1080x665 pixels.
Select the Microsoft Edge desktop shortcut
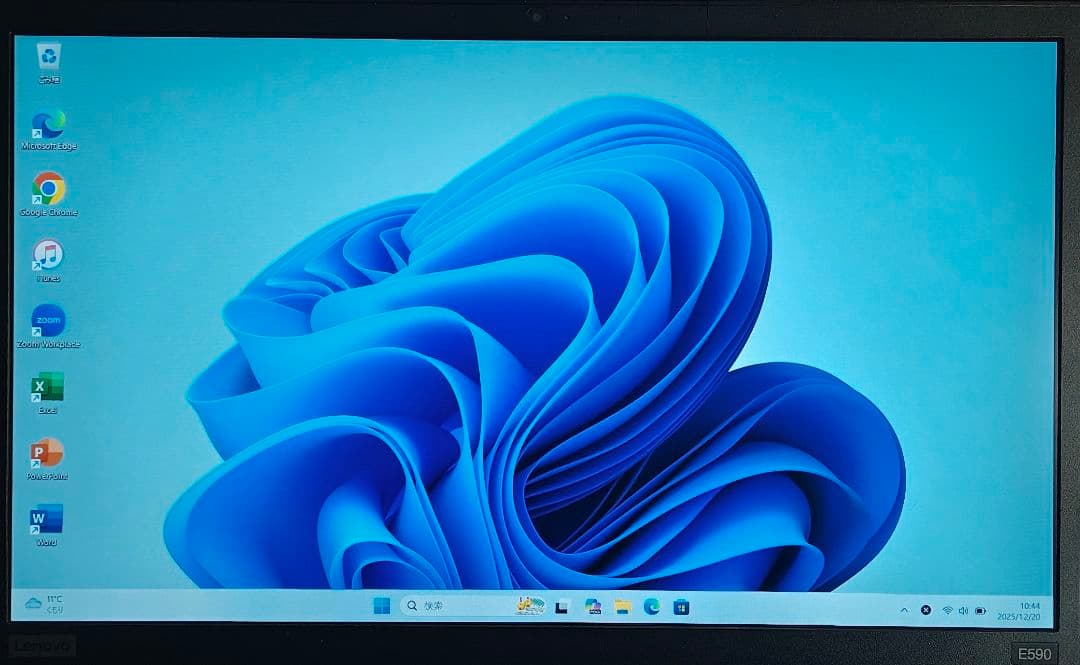tap(48, 125)
